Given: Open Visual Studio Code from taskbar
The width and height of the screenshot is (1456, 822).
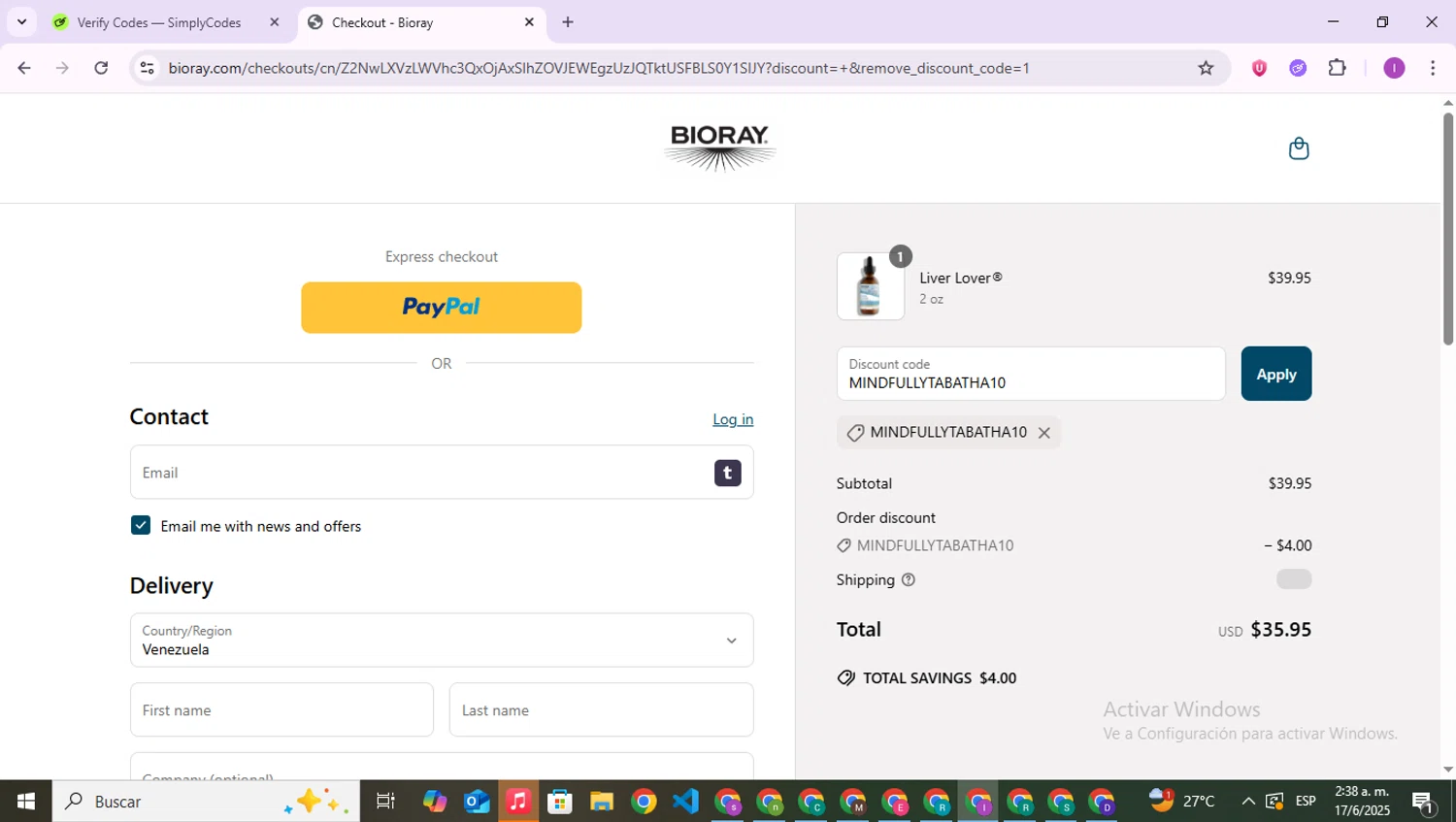Looking at the screenshot, I should point(685,802).
